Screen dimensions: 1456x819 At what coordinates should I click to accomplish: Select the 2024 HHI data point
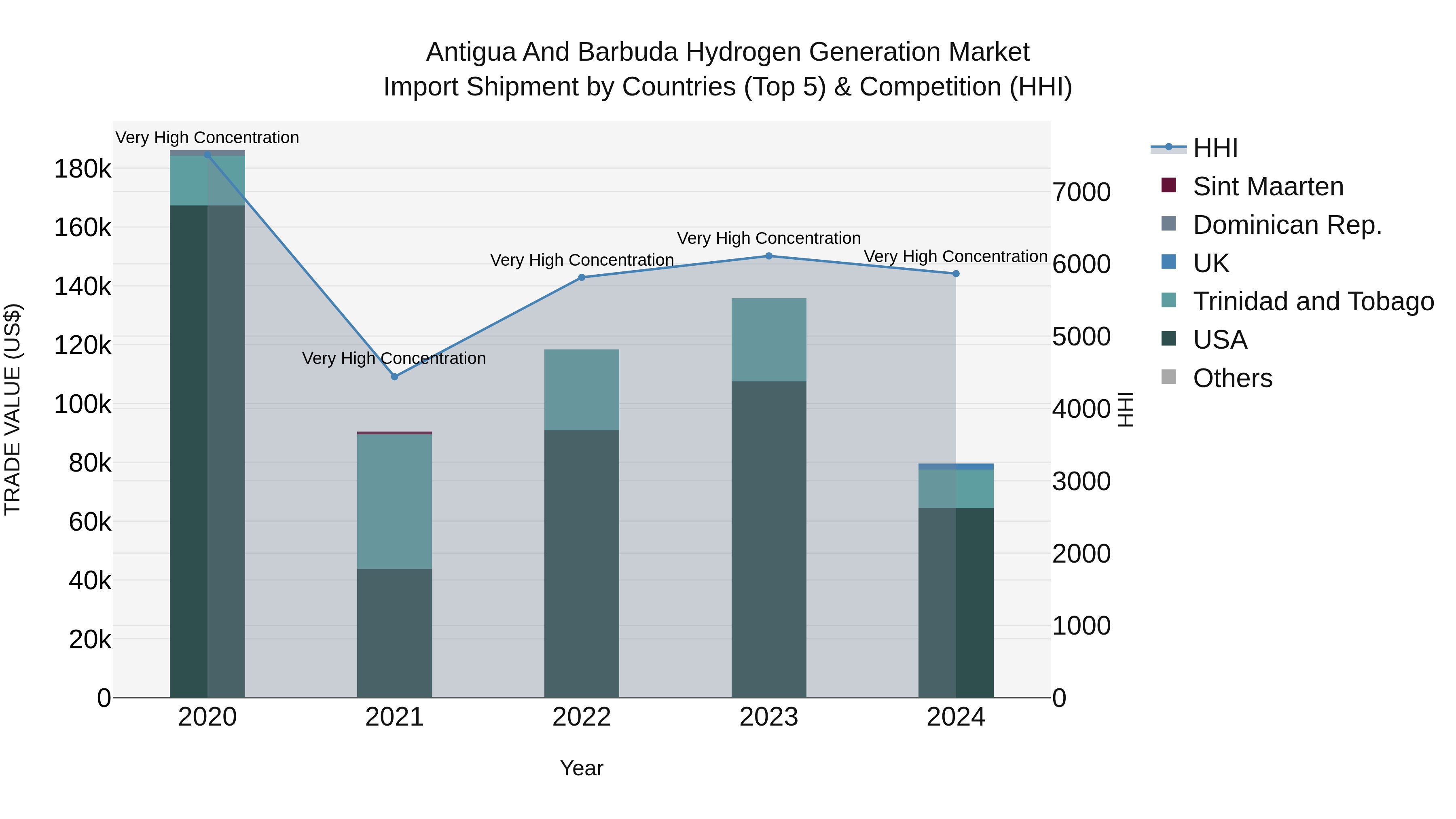coord(956,273)
